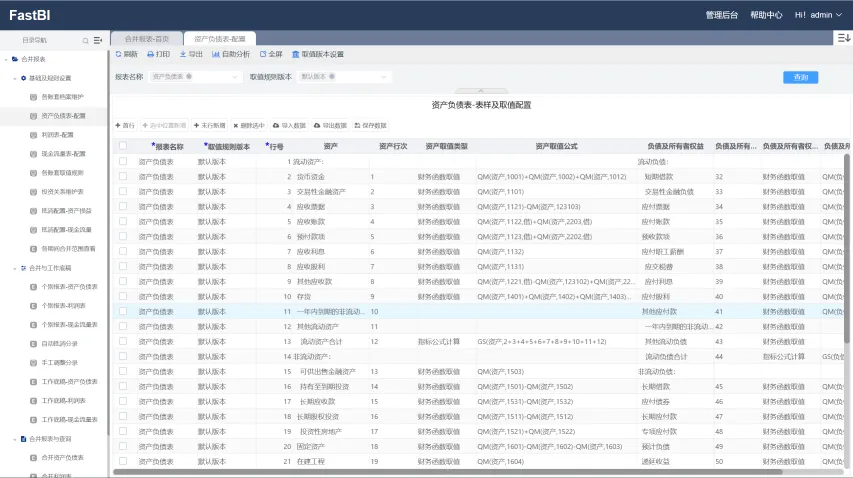Check the row 13 流动资产合计 checkbox
This screenshot has width=853, height=478.
click(x=123, y=342)
